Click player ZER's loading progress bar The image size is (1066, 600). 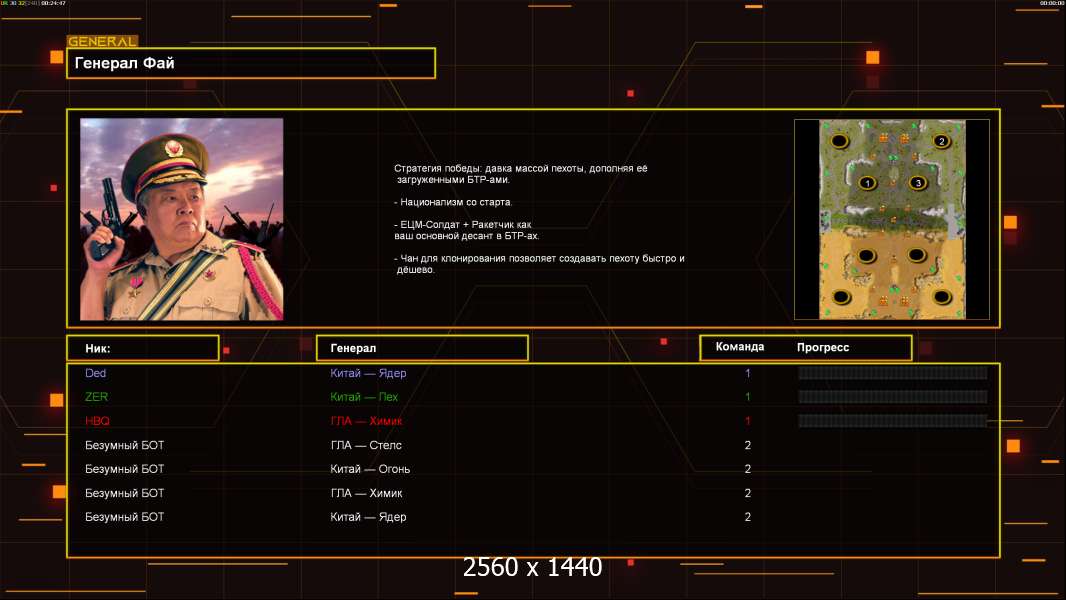[x=892, y=397]
